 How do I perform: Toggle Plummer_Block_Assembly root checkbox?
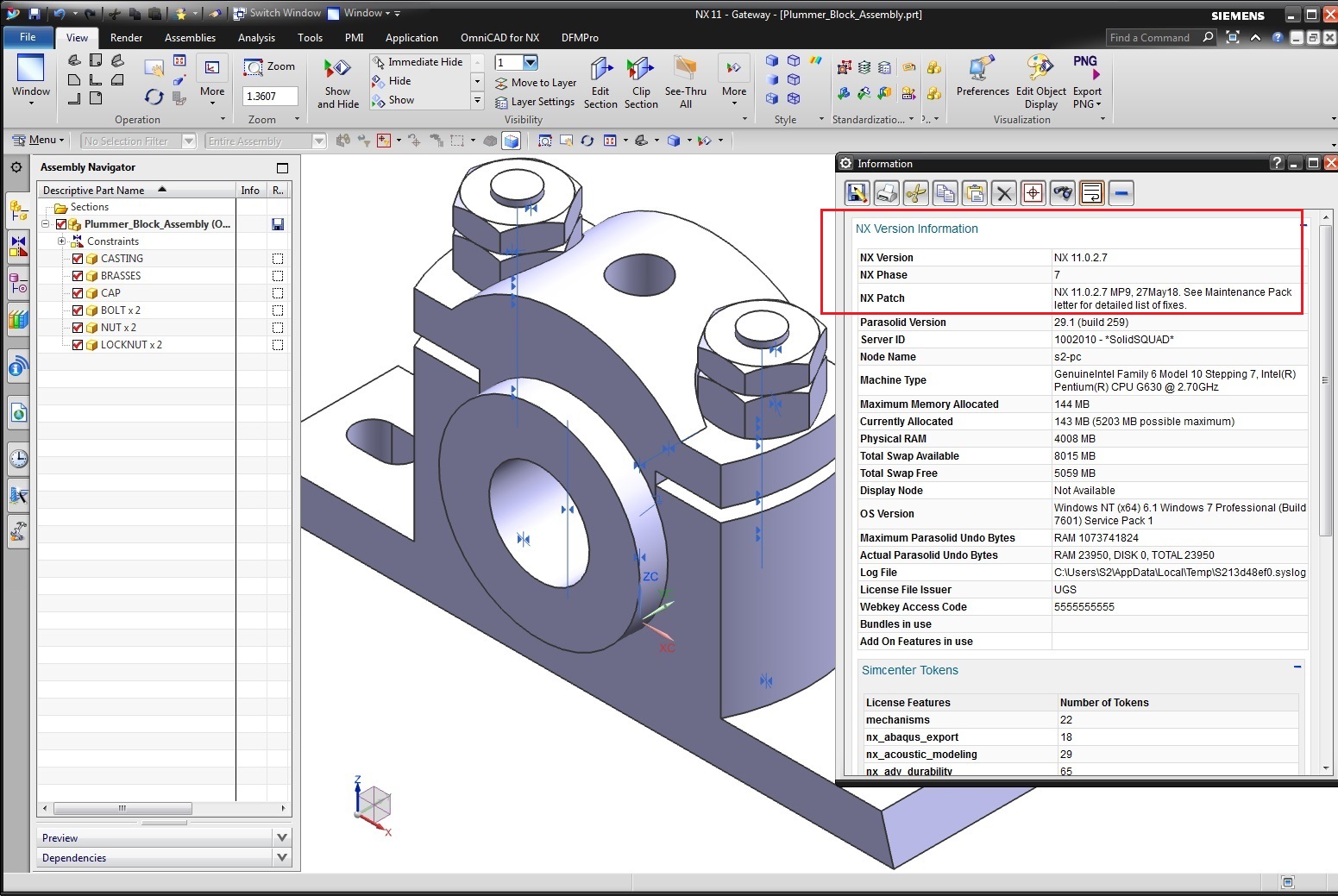pyautogui.click(x=61, y=224)
